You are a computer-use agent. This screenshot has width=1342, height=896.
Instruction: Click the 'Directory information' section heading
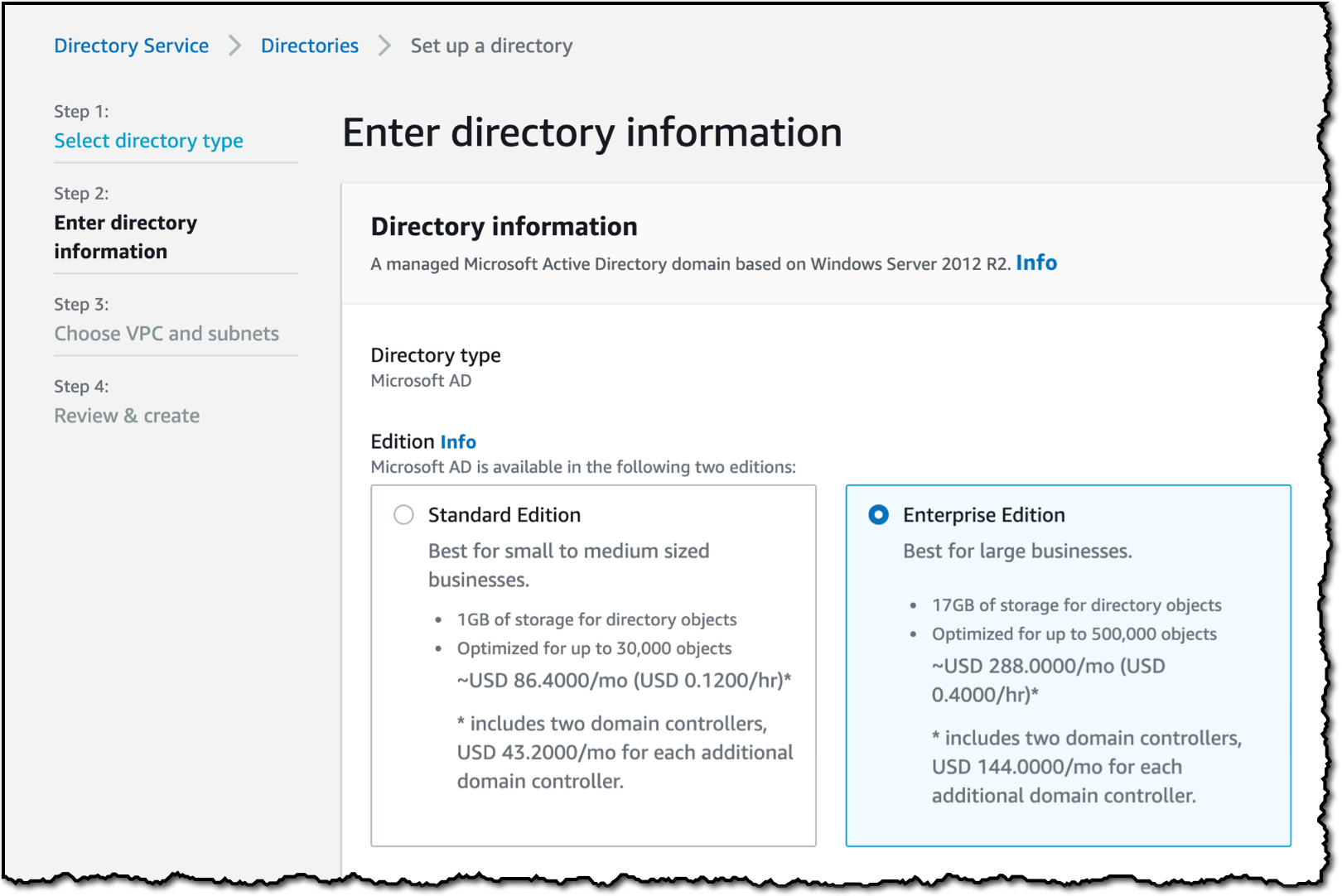point(504,226)
